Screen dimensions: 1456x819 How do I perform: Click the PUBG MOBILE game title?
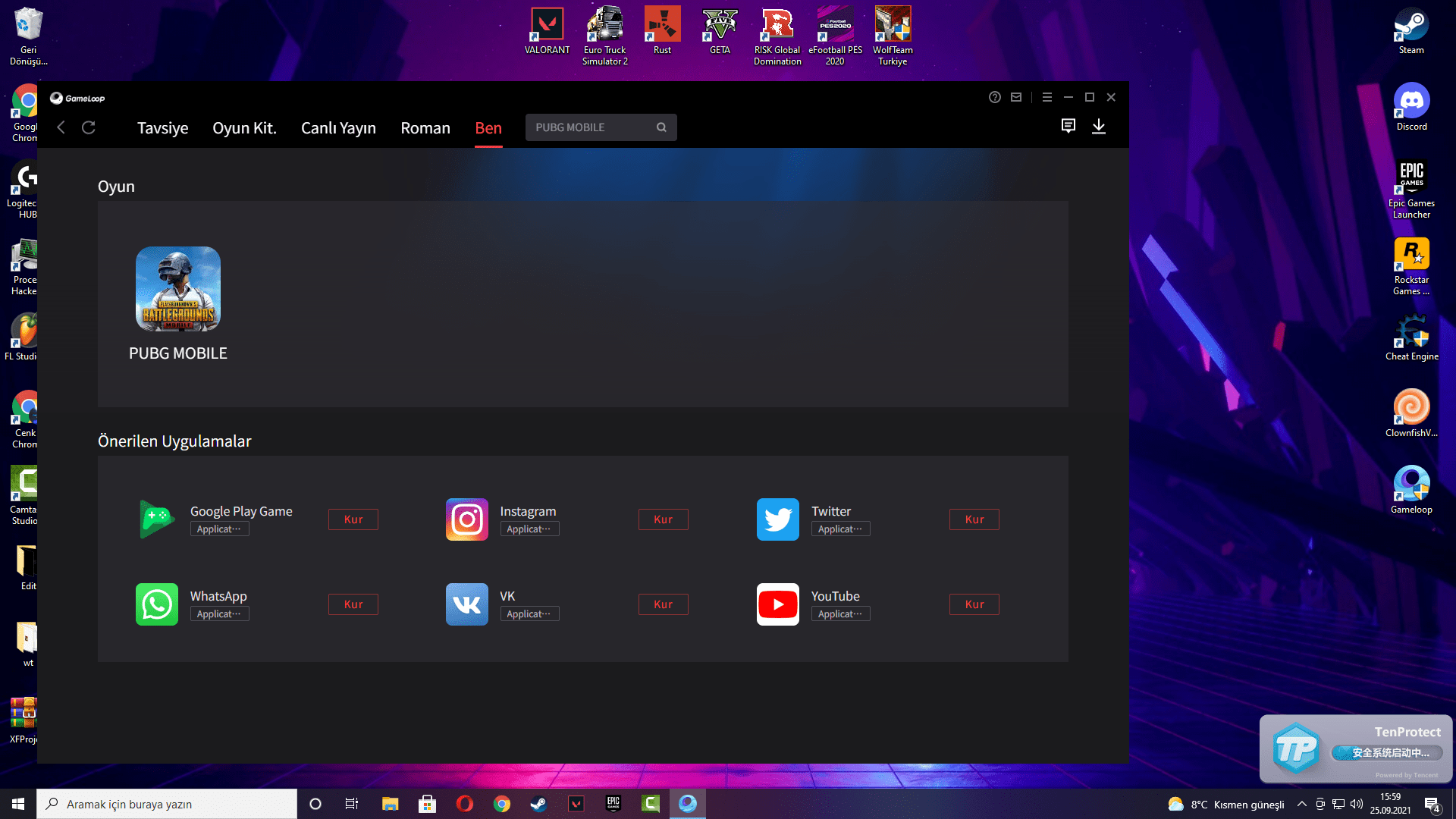click(178, 353)
